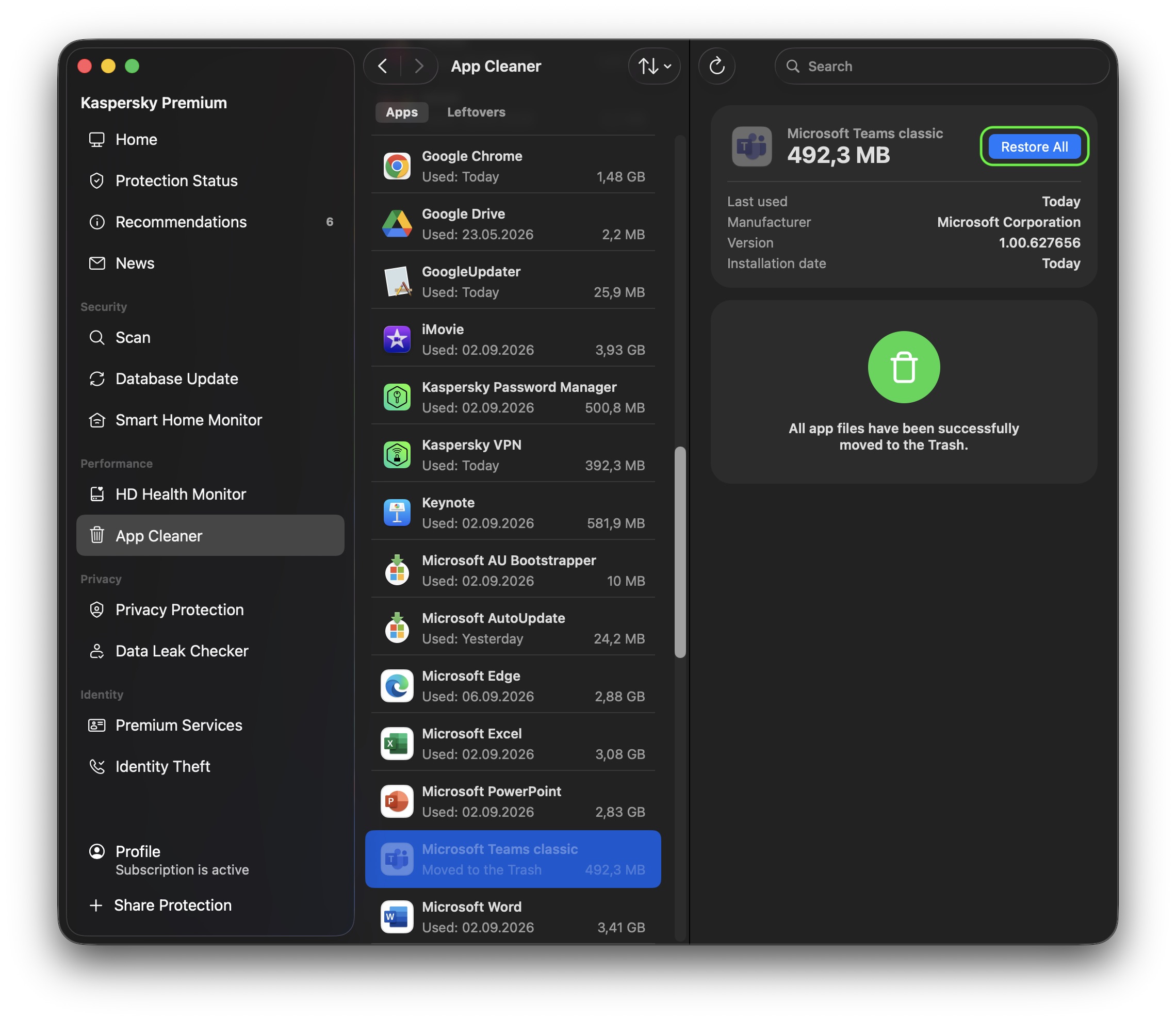This screenshot has height=1021, width=1176.
Task: Select Microsoft Edge in the list
Action: [x=513, y=685]
